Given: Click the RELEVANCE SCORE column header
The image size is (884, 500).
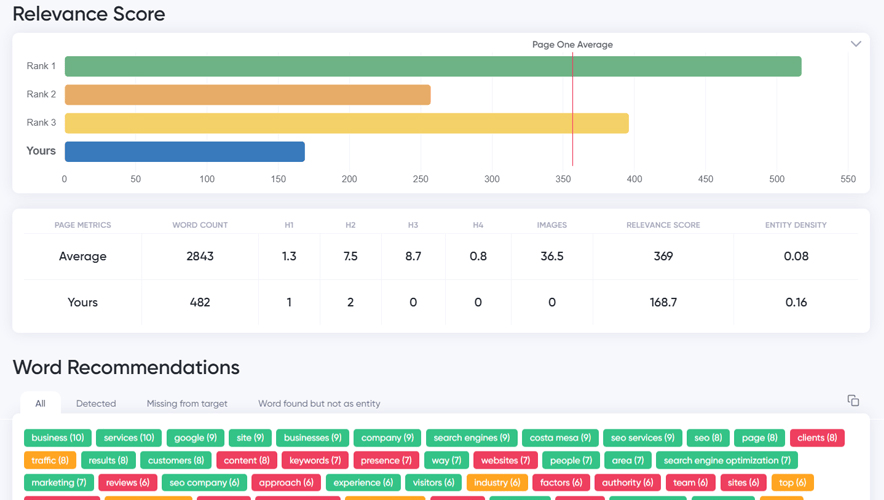Looking at the screenshot, I should click(663, 225).
